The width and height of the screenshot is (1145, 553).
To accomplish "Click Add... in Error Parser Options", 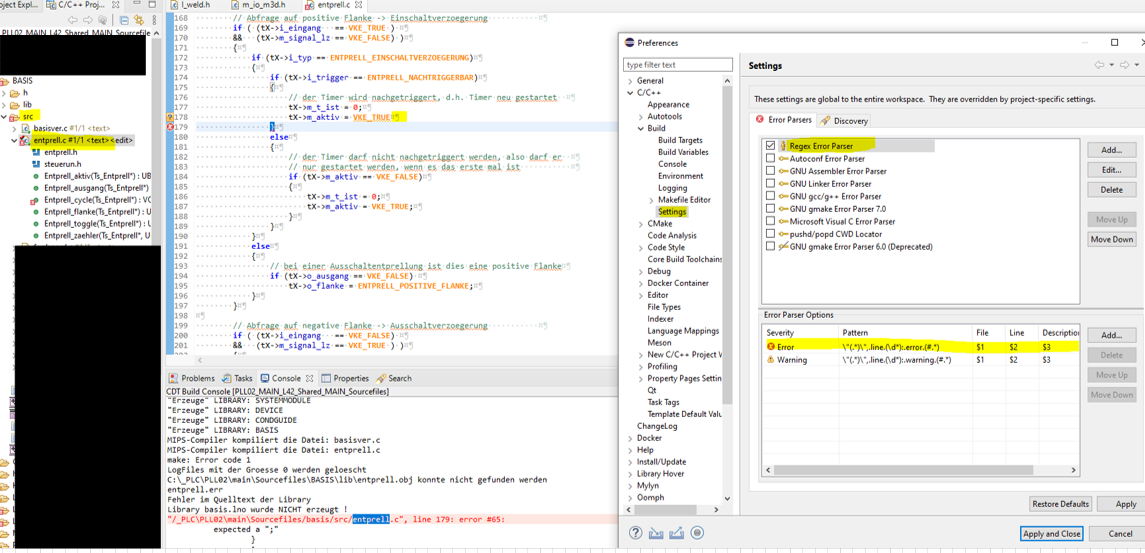I will 1111,335.
